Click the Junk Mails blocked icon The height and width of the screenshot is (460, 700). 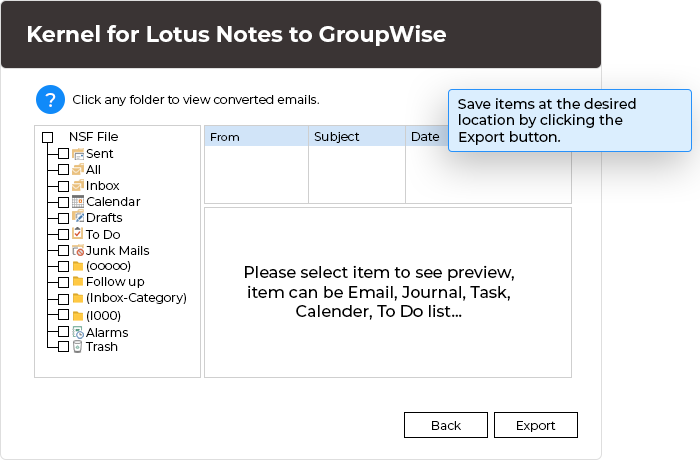tap(78, 251)
